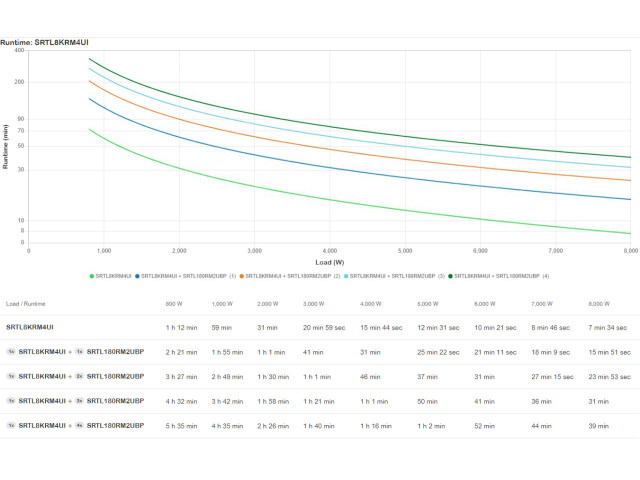The height and width of the screenshot is (480, 640).
Task: Click the '800 W' column header
Action: click(174, 304)
